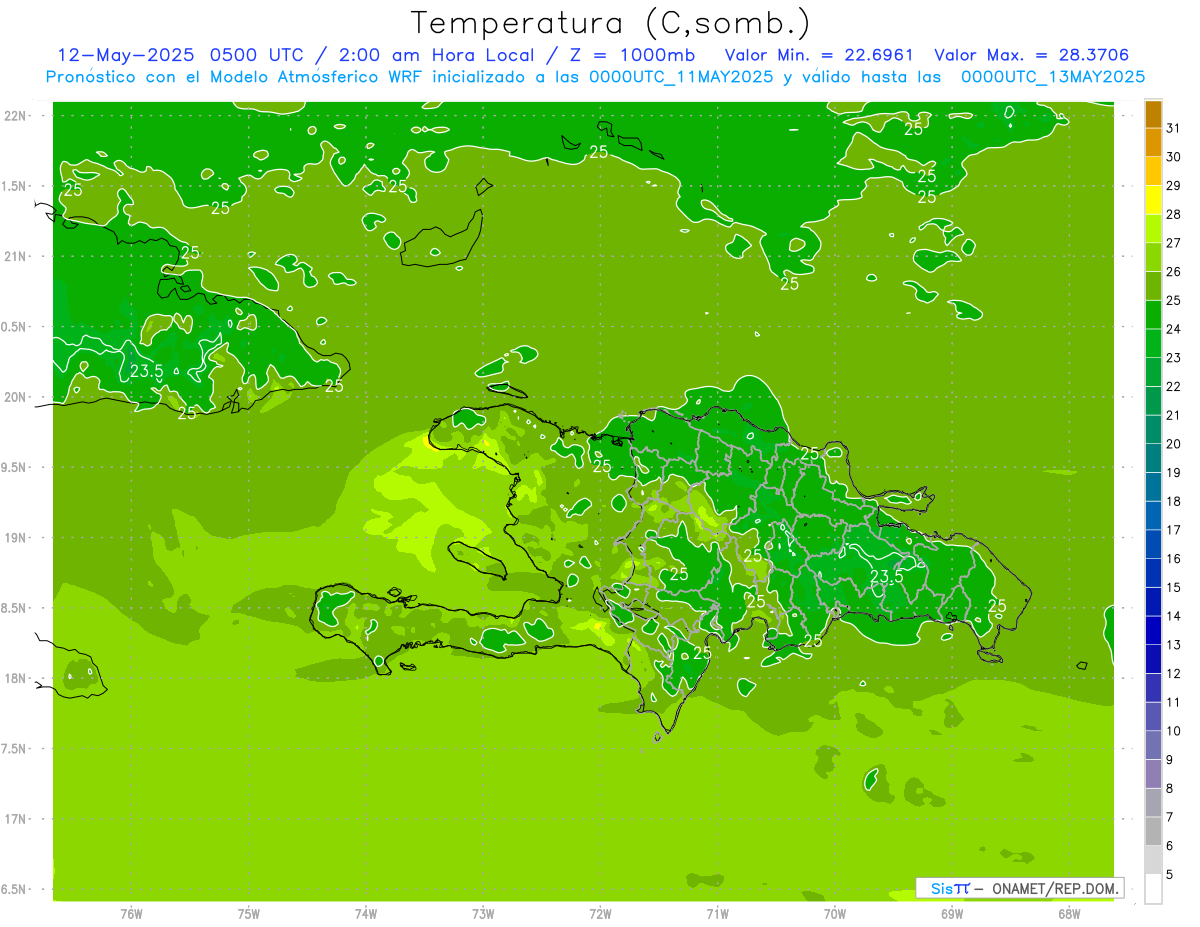Click the "71W" longitude axis label
This screenshot has height=927, width=1200.
point(717,914)
